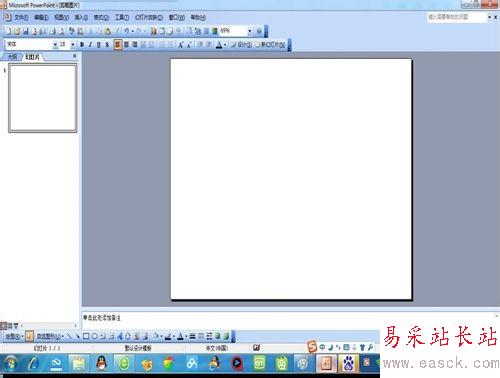Screen dimensions: 500x378
Task: Click the Arrow Style icon
Action: pos(209,336)
